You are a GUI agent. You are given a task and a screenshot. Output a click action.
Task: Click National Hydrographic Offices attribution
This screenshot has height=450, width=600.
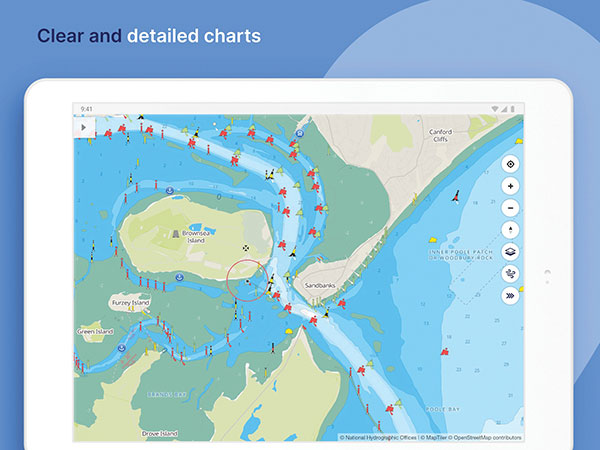(377, 437)
